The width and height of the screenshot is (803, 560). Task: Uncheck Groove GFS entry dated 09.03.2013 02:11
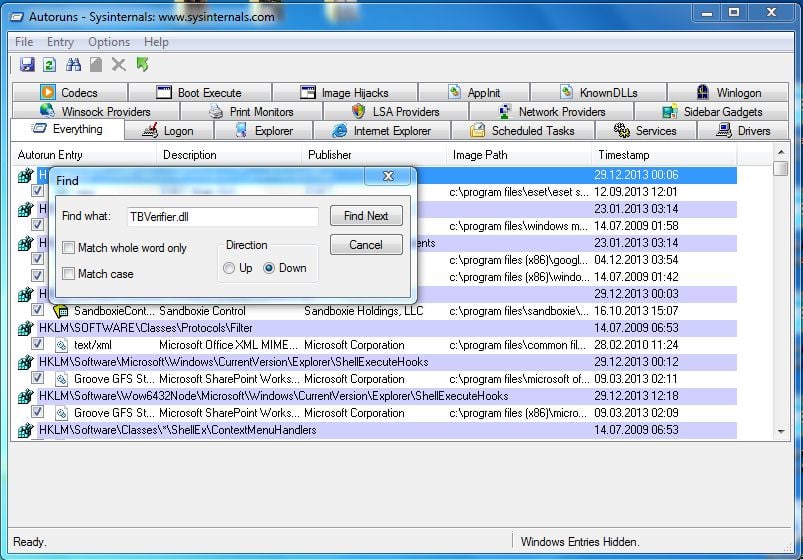click(37, 378)
